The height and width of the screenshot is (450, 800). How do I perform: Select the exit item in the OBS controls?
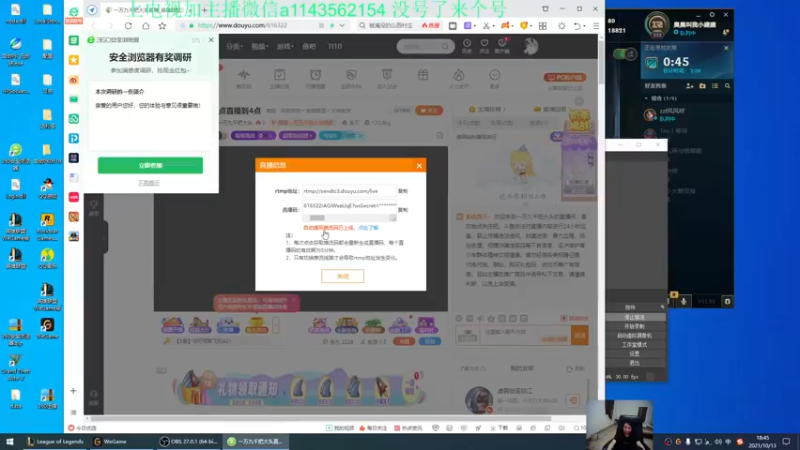click(x=634, y=363)
